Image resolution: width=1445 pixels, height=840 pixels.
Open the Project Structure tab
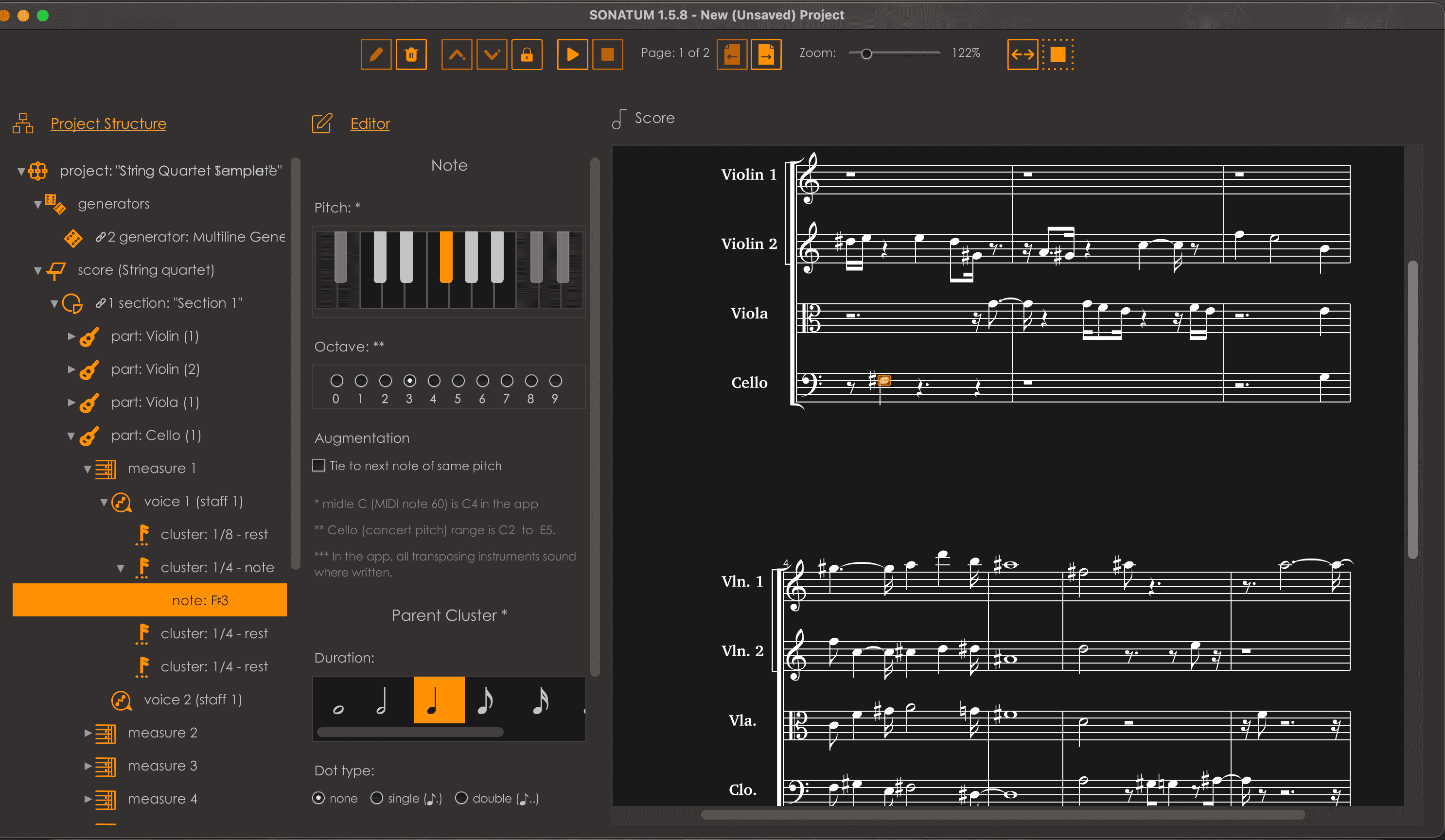(108, 123)
